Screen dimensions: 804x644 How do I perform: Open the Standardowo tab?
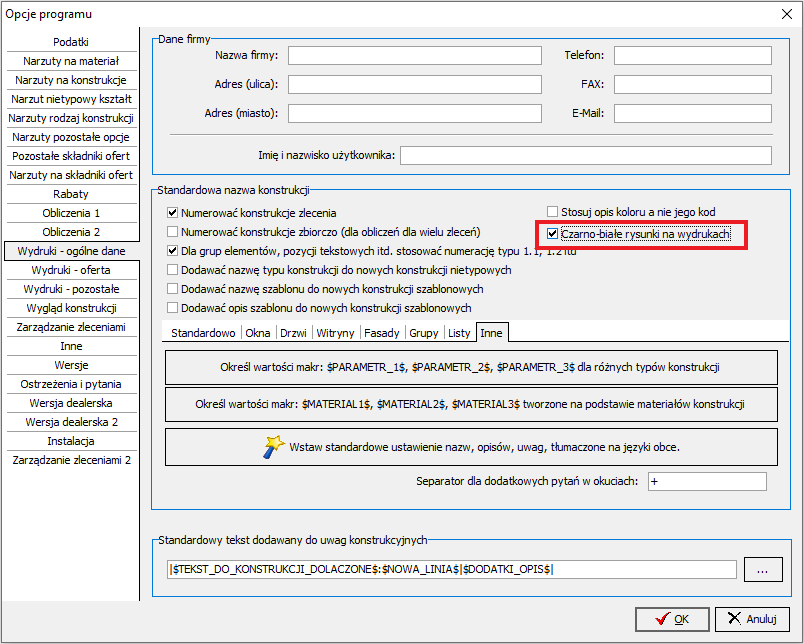[203, 332]
